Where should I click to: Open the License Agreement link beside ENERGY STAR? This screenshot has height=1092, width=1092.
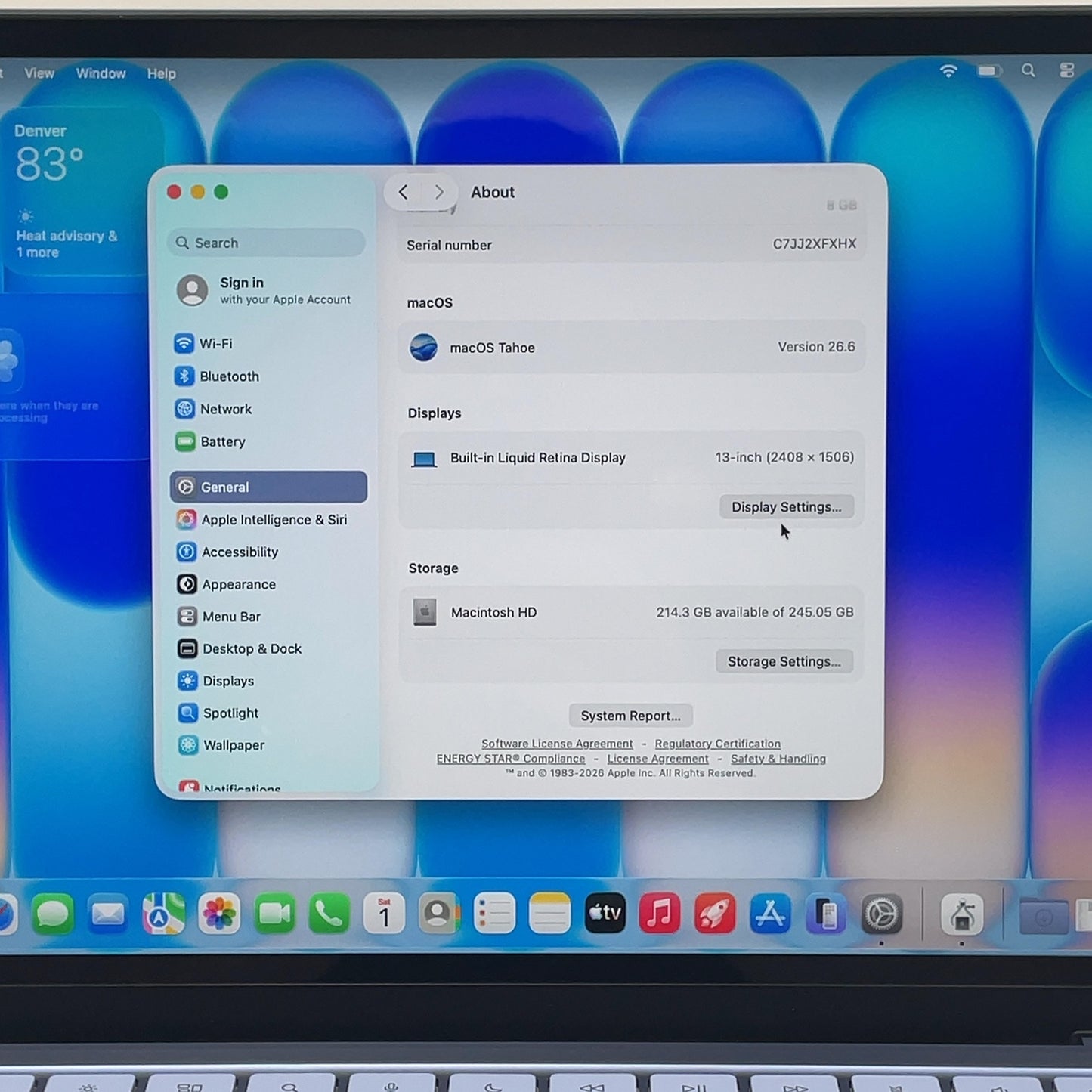657,759
